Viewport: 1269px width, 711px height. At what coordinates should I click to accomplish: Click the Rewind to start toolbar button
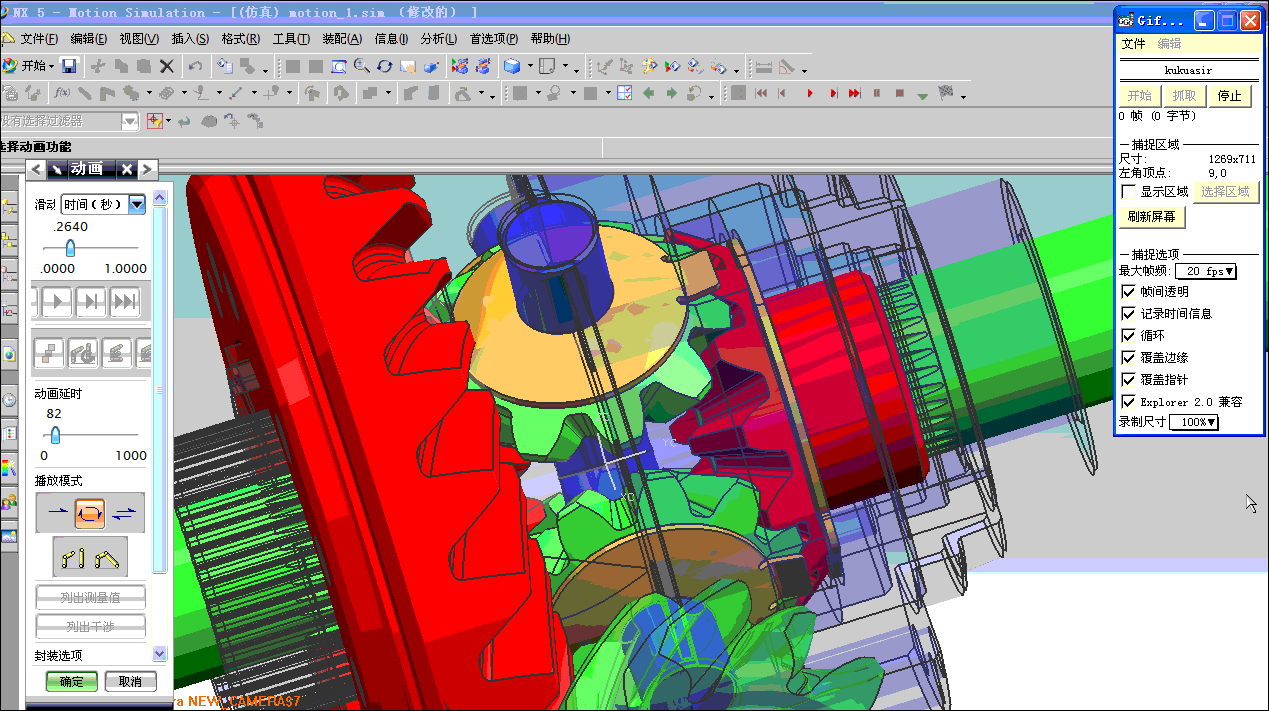761,93
